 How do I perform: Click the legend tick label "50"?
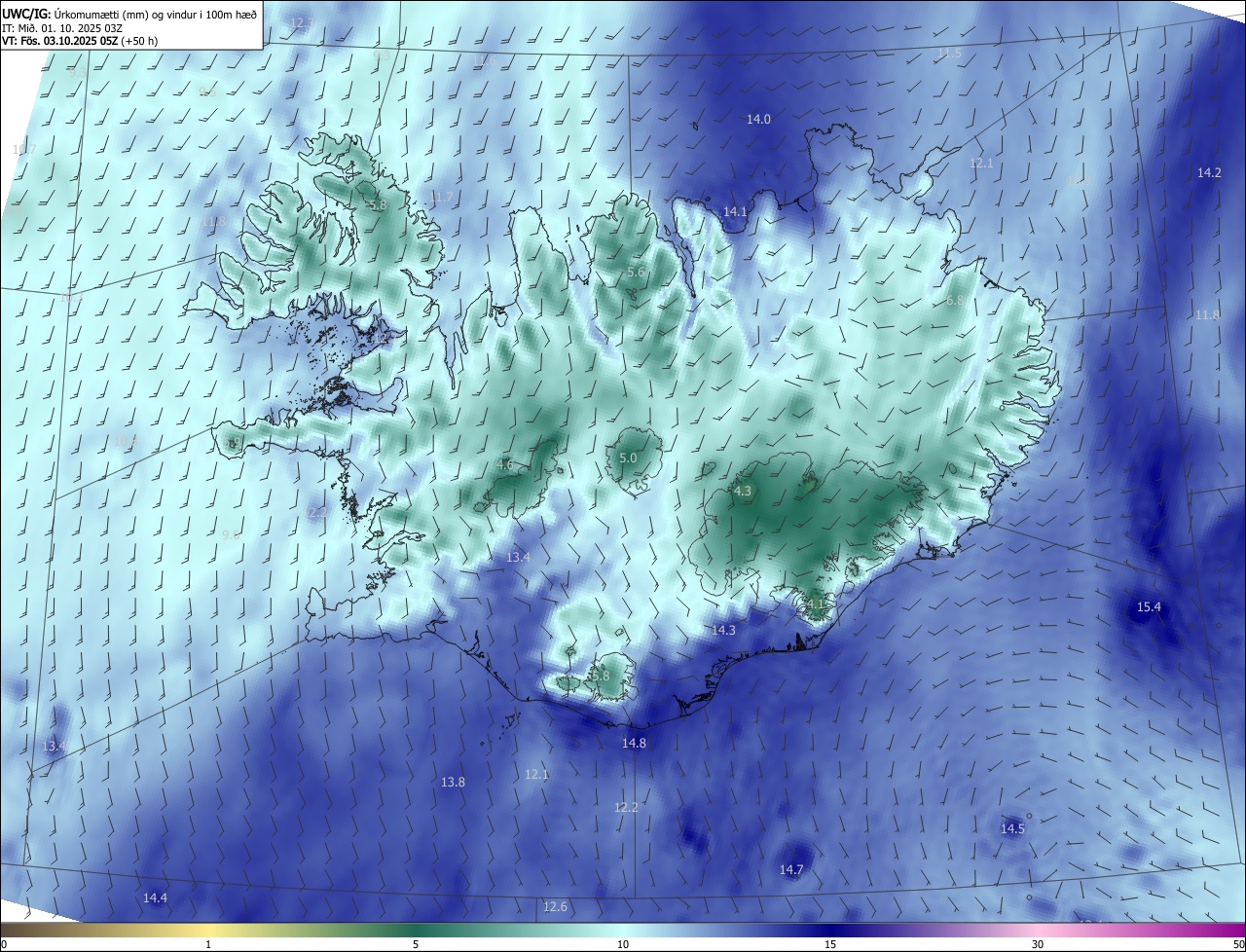click(1238, 944)
